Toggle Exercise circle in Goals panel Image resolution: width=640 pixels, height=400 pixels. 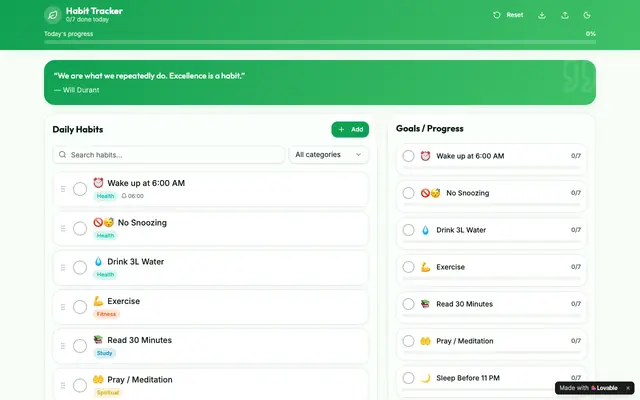[408, 267]
